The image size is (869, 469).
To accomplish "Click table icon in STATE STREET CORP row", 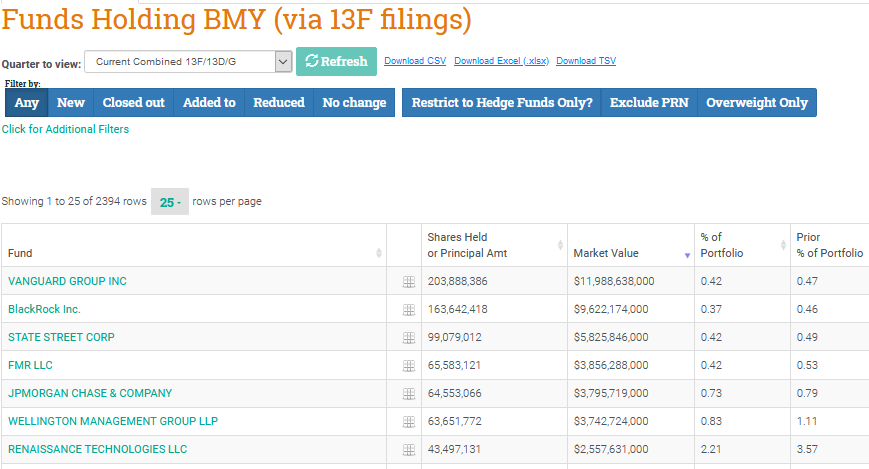I will point(408,338).
